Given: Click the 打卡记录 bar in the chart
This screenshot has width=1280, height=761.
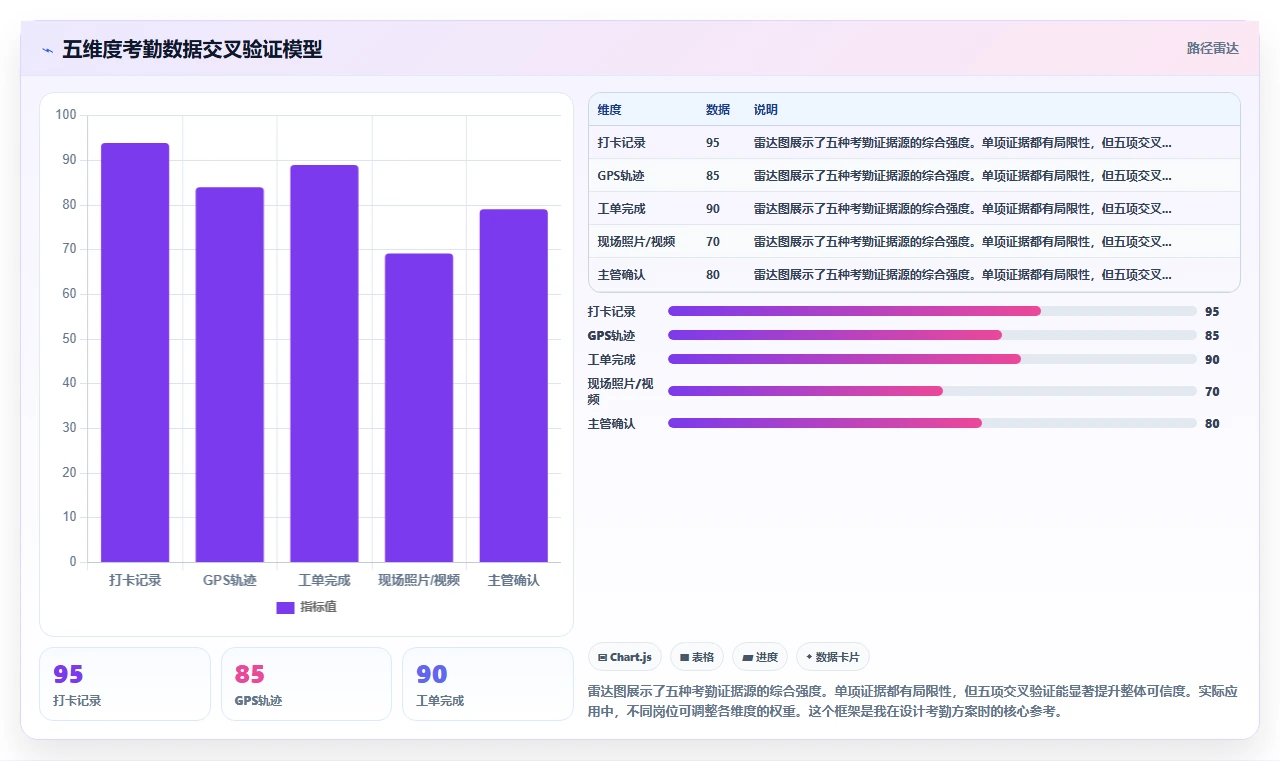Looking at the screenshot, I should (x=135, y=352).
